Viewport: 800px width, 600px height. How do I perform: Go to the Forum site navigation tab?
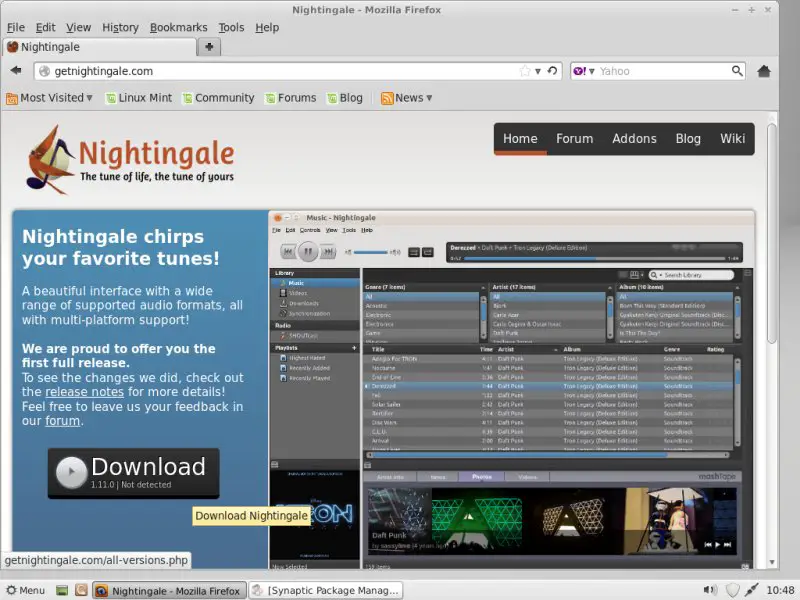pyautogui.click(x=574, y=139)
